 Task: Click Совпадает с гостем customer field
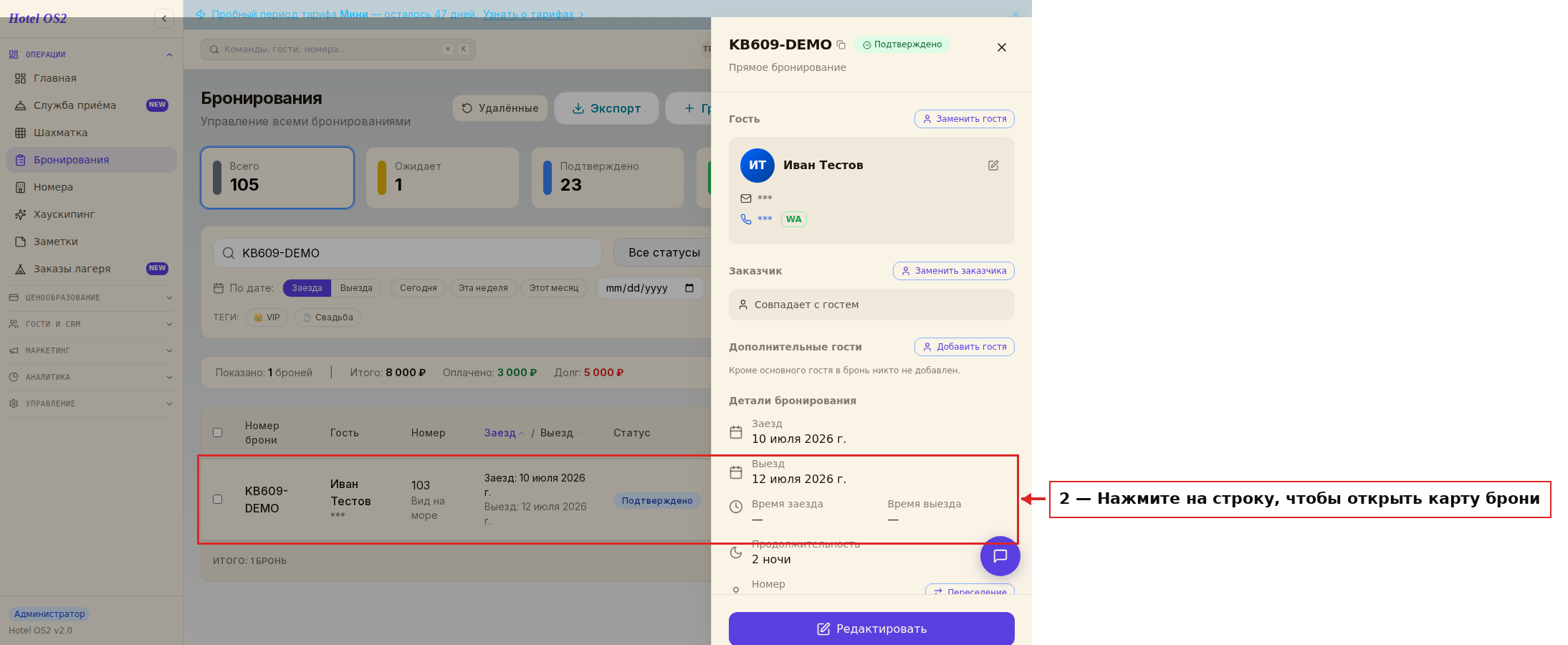tap(871, 305)
